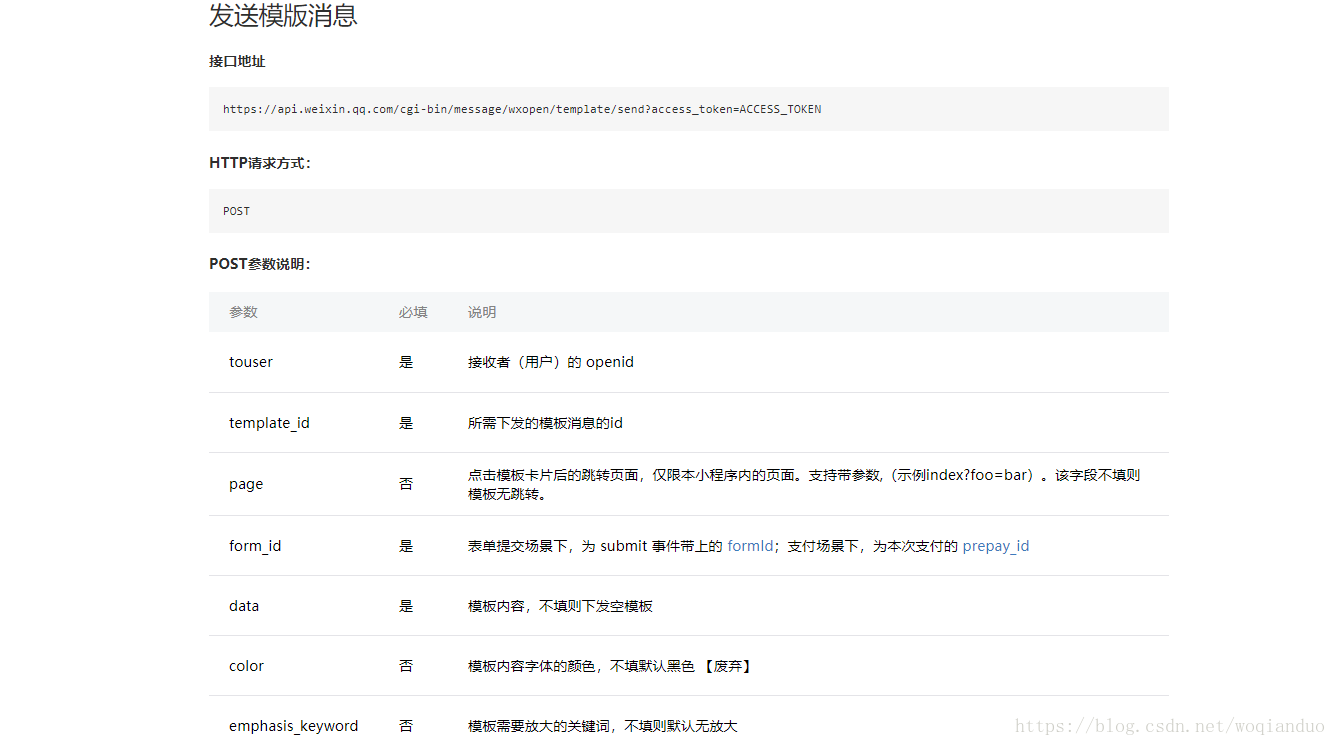Viewport: 1336px width, 746px height.
Task: Click the page description about 跳转页面
Action: click(804, 484)
